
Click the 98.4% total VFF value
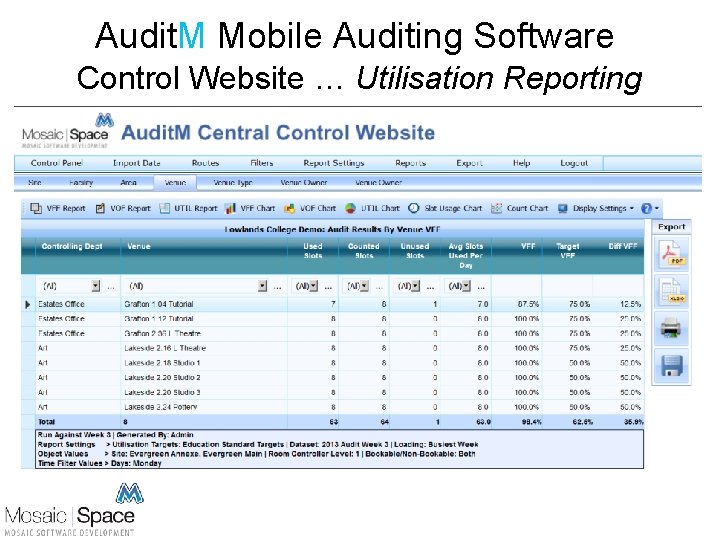[532, 422]
